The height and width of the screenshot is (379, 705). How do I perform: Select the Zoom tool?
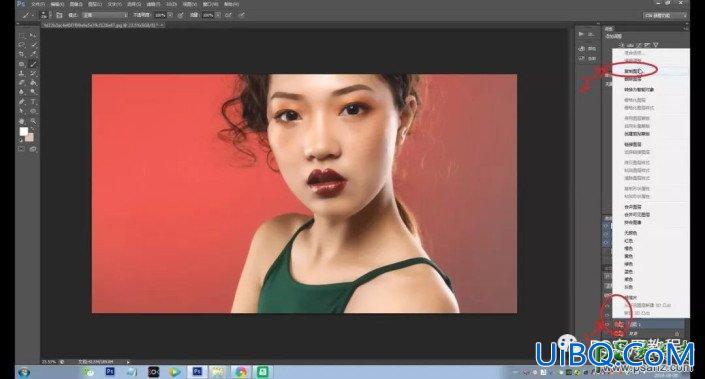click(x=33, y=121)
